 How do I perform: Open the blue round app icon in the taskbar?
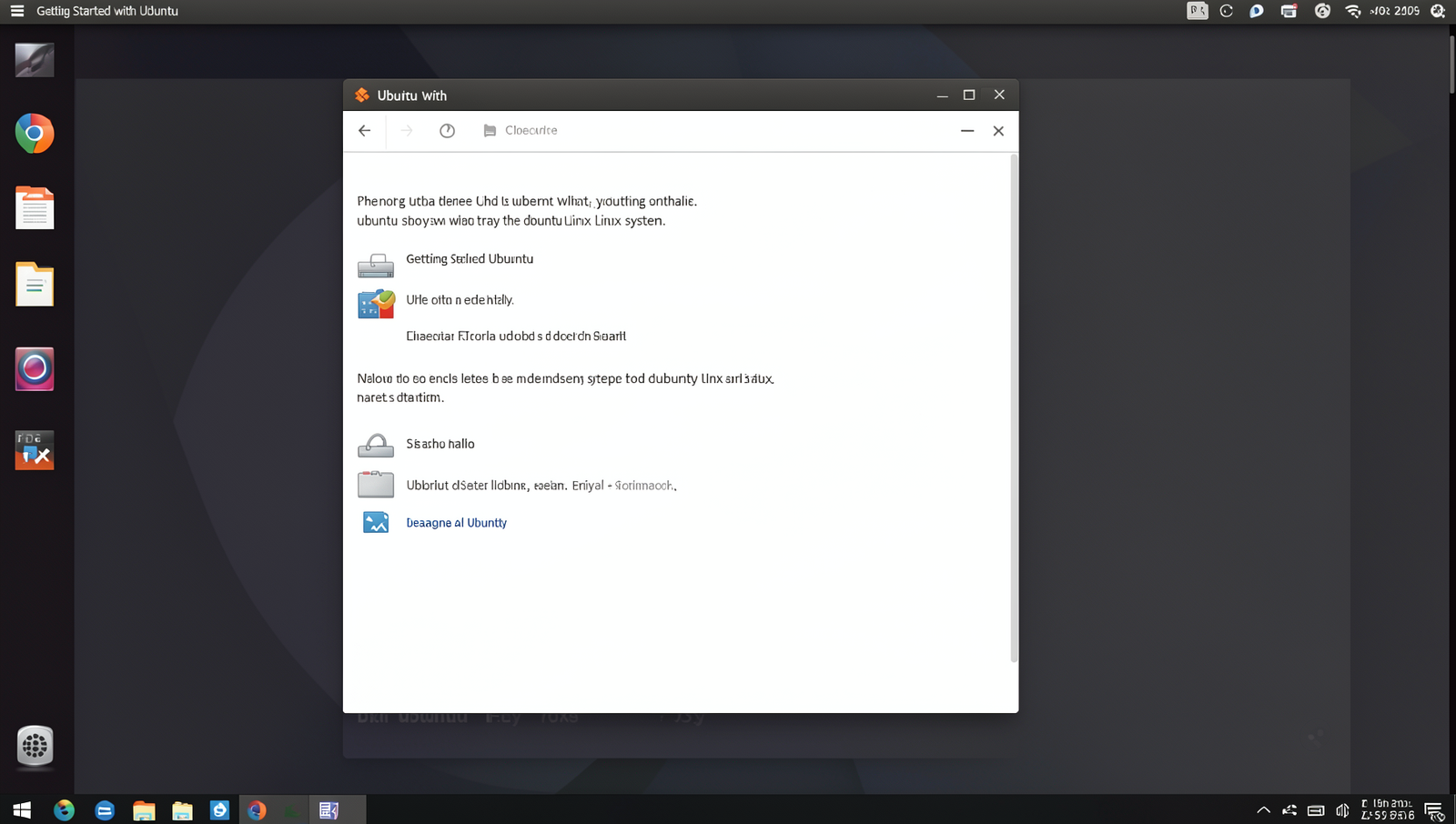(x=105, y=810)
